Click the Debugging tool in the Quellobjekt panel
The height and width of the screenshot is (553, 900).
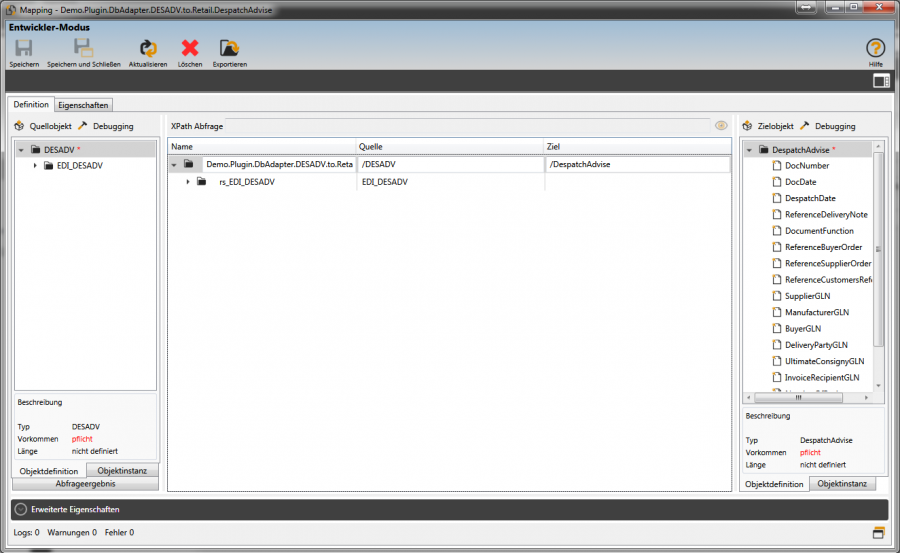click(x=106, y=126)
